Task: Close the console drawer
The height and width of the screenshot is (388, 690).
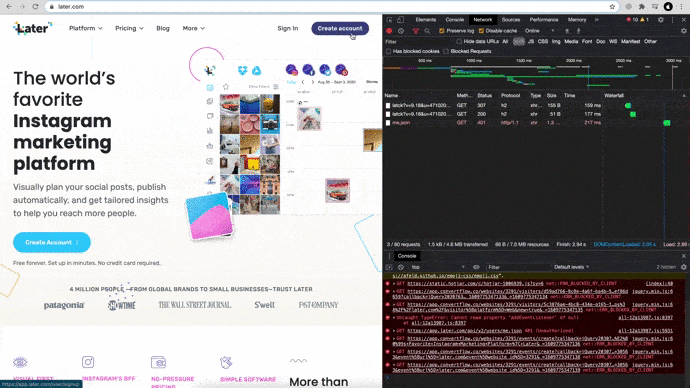Action: pos(683,256)
